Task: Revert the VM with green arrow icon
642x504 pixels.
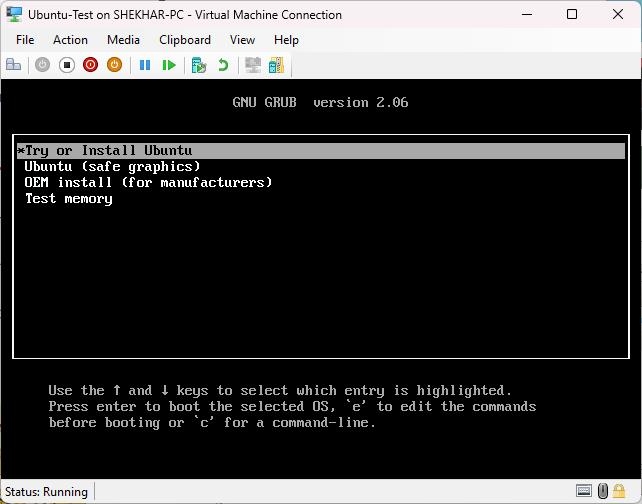Action: (x=223, y=65)
